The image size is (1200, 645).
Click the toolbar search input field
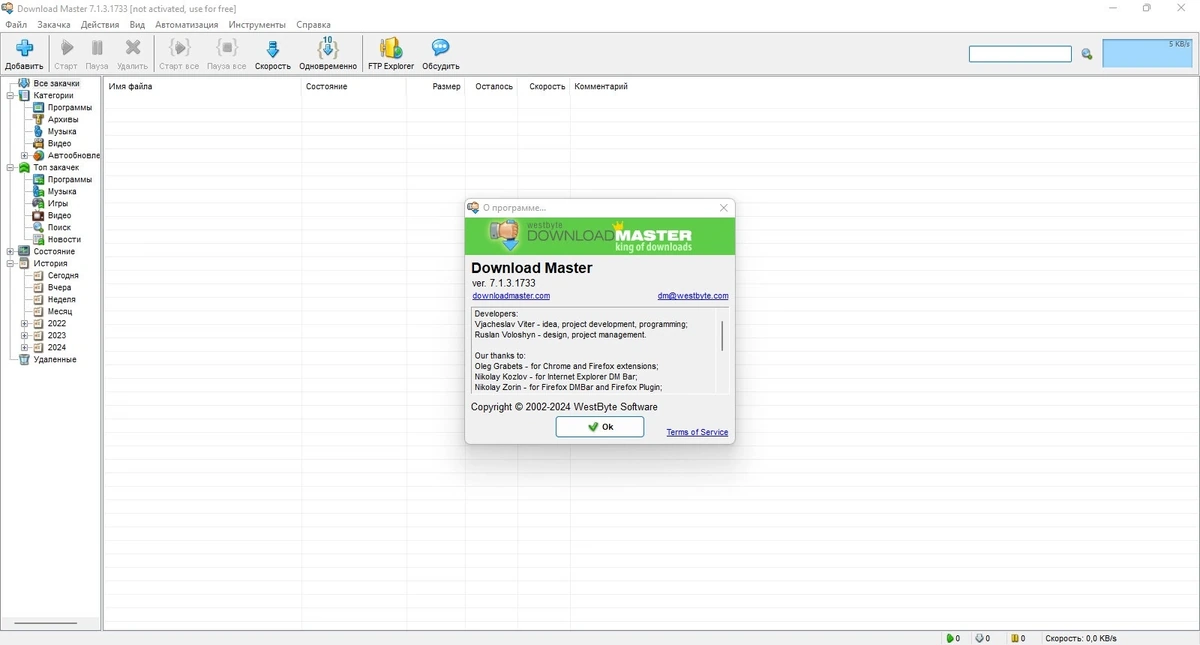(1020, 54)
